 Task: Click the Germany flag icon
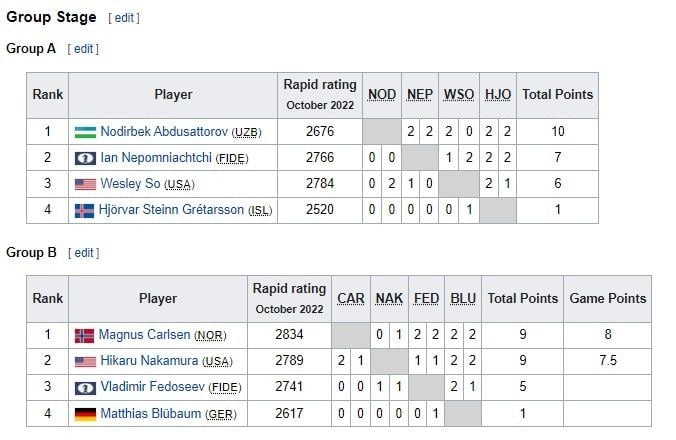coord(85,414)
